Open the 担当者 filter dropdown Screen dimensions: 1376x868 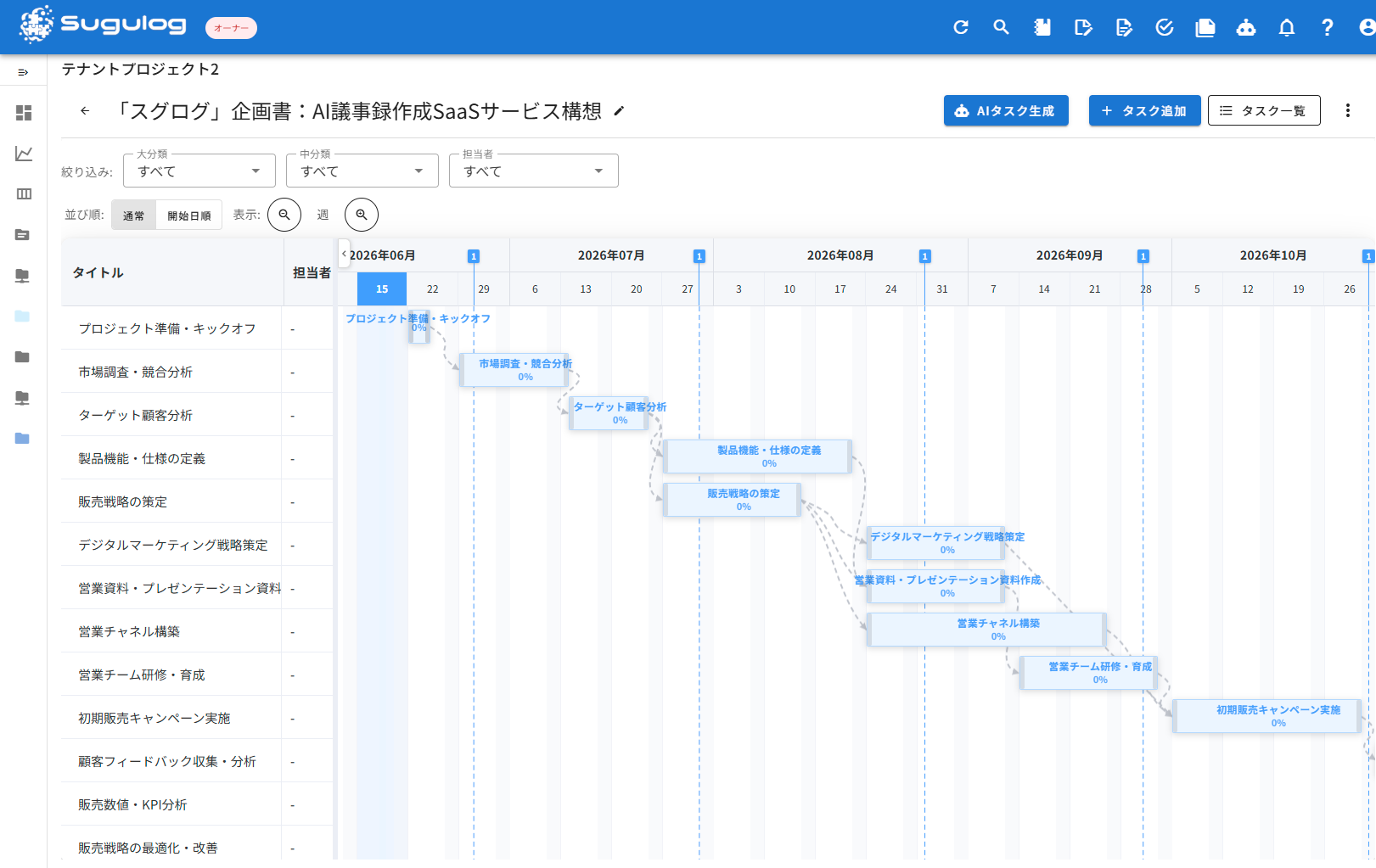534,171
